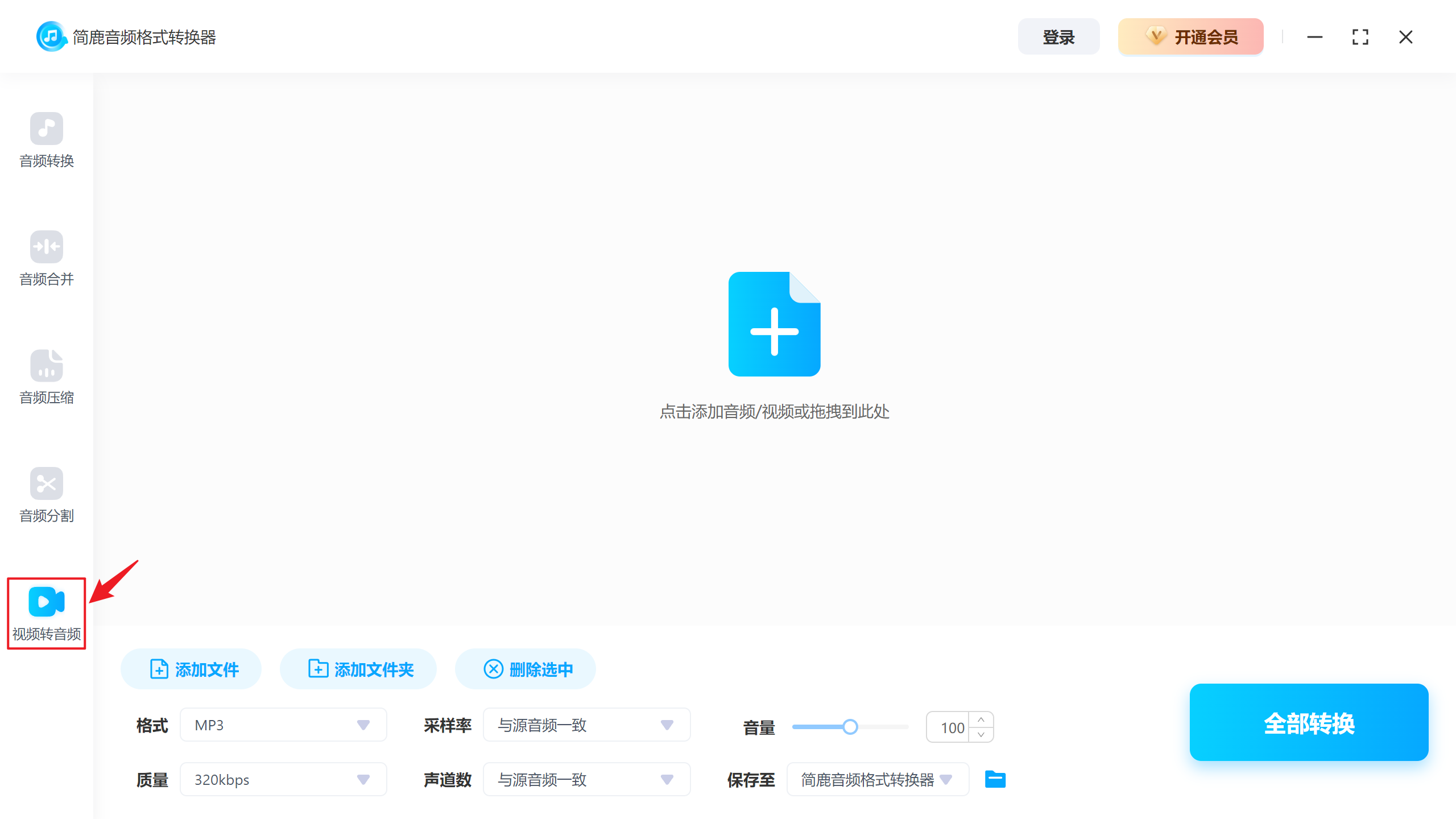The height and width of the screenshot is (819, 1456).
Task: Open the 保存至 output path dropdown
Action: tap(877, 779)
